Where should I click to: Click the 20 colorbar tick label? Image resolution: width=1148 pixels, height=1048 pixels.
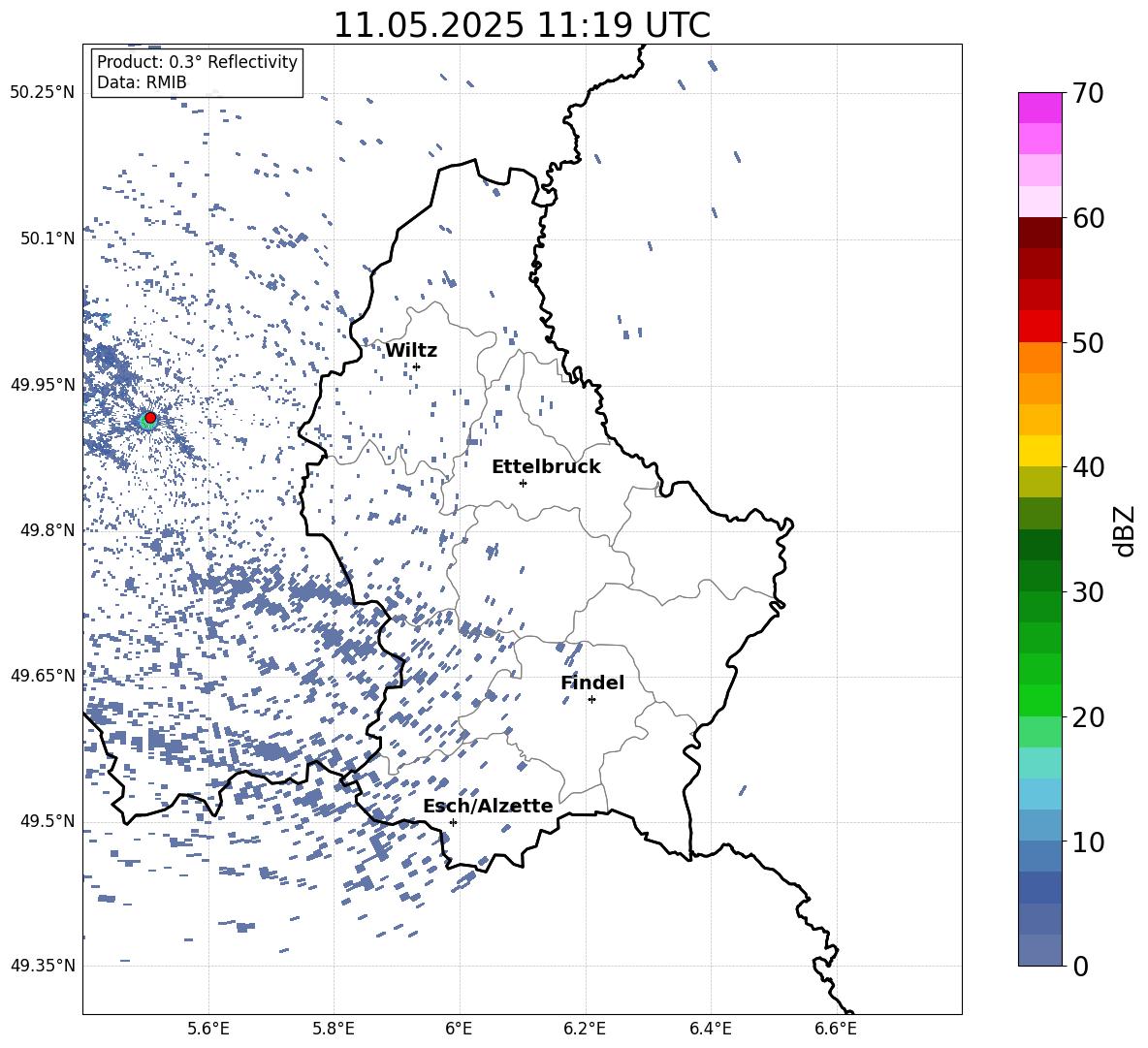(1088, 717)
